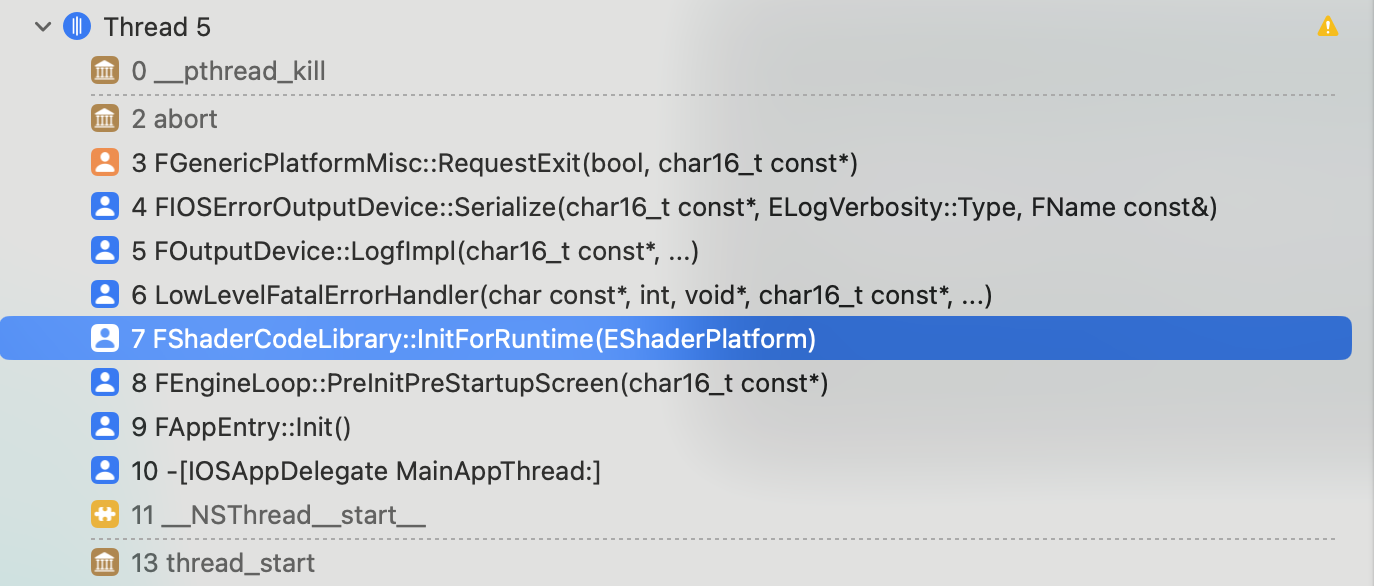Click the icon beside the selected InitForRuntime frame
Image resolution: width=1387 pixels, height=586 pixels.
pos(105,339)
